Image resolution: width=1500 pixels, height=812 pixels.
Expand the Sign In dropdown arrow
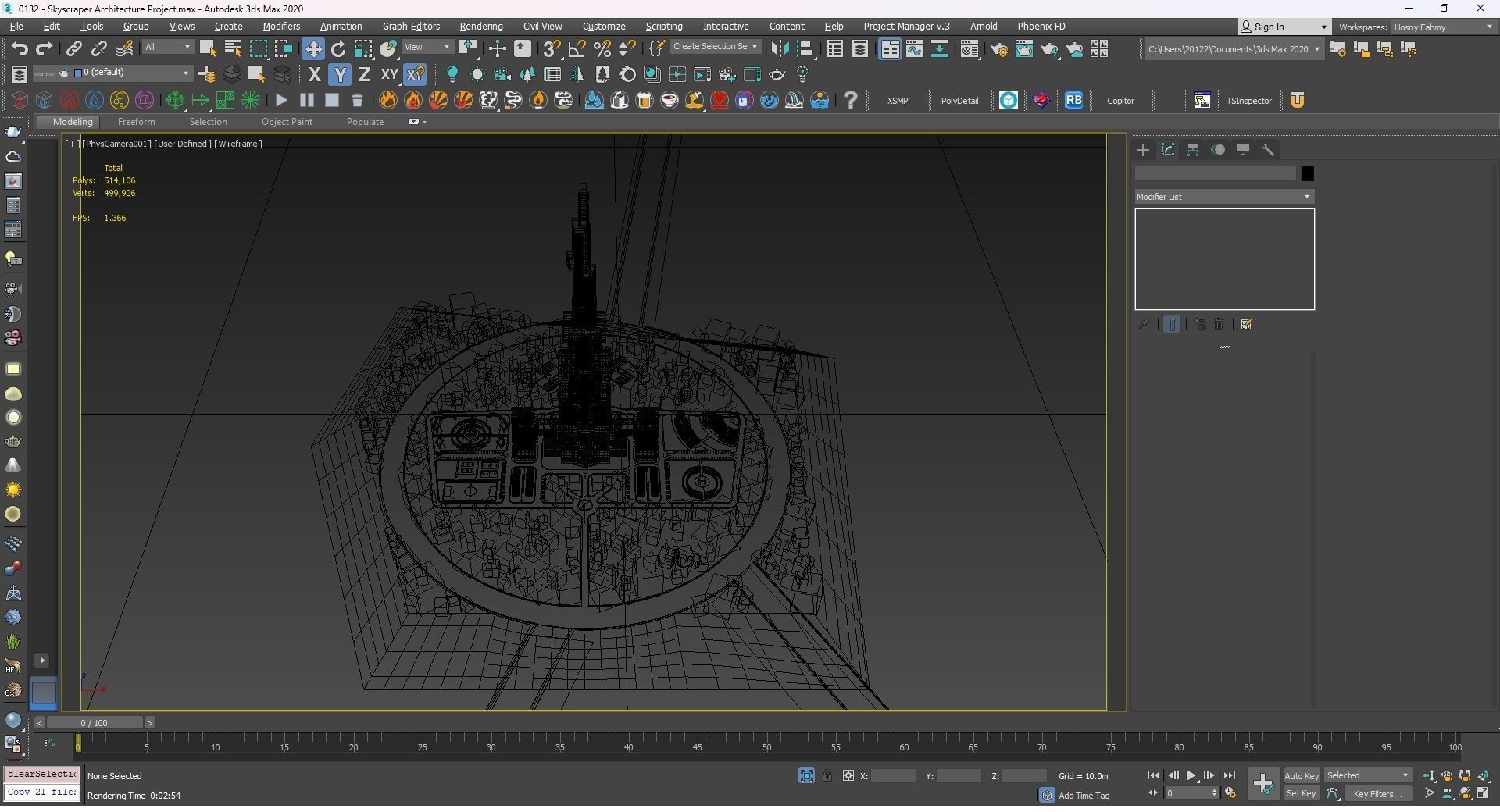1323,27
